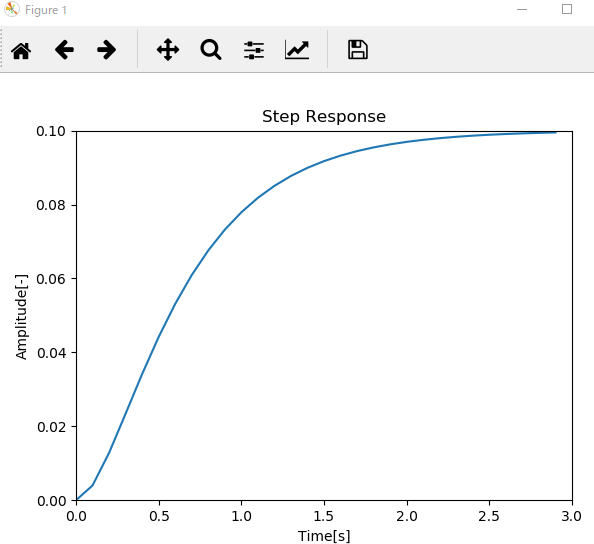Reset the plot to home view

coord(21,50)
